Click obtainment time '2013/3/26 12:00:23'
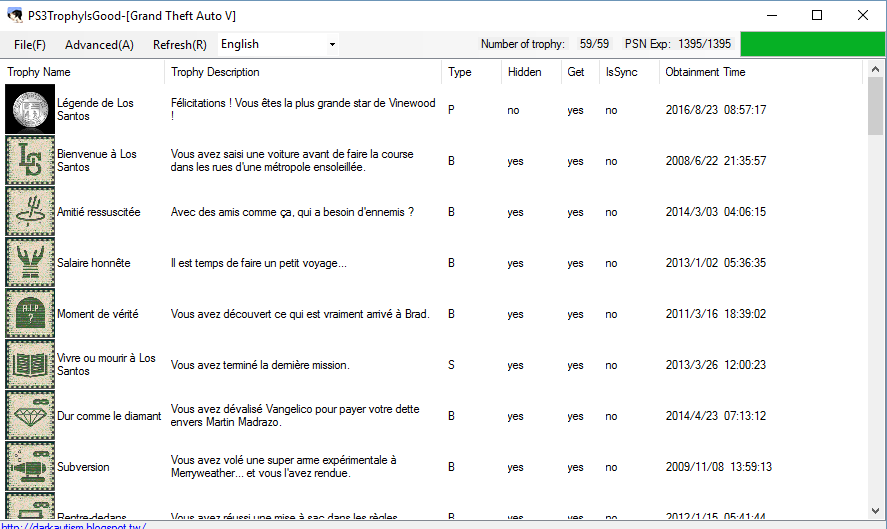The height and width of the screenshot is (529, 887). 716,364
